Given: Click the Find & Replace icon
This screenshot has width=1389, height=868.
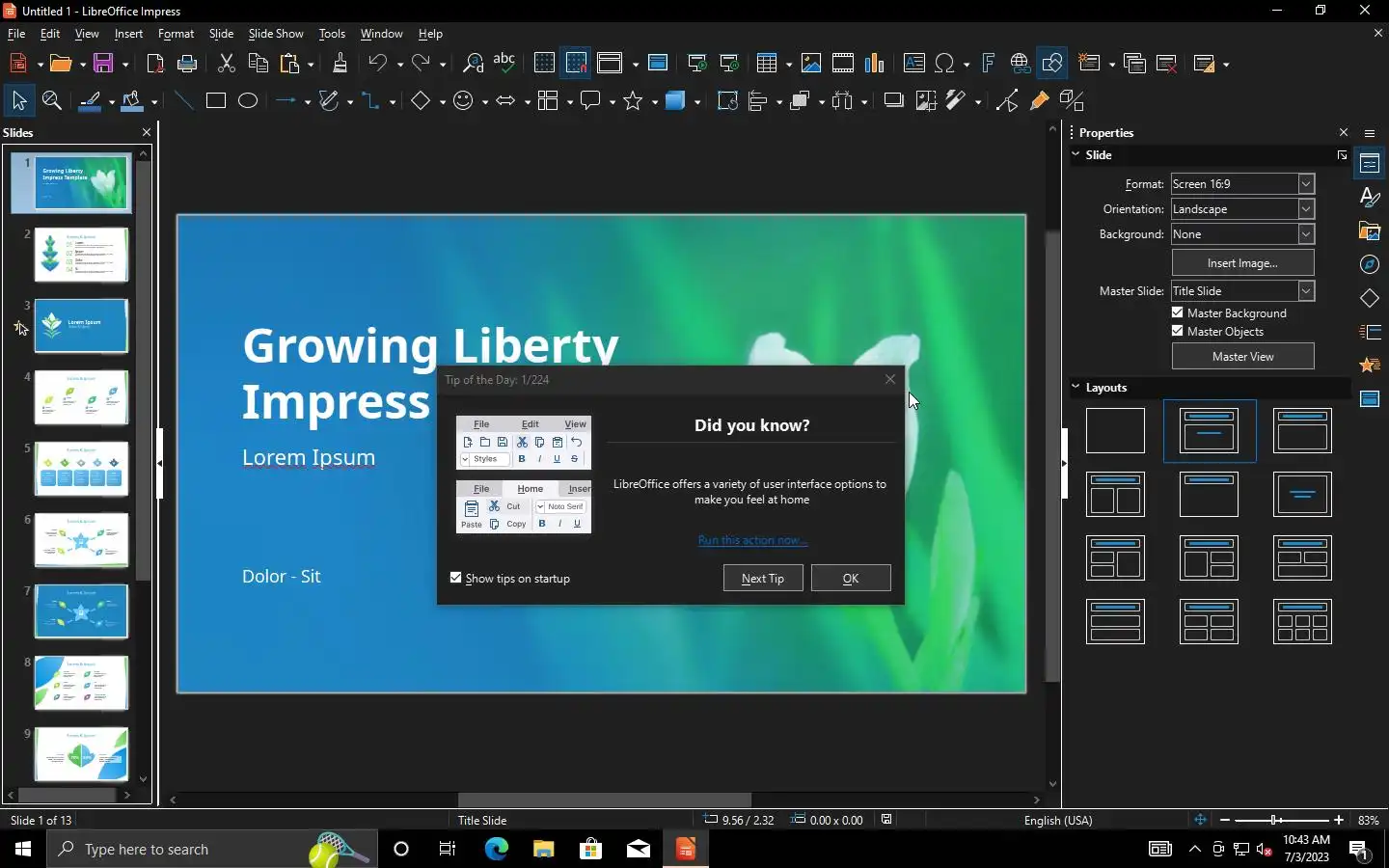Looking at the screenshot, I should tap(473, 64).
